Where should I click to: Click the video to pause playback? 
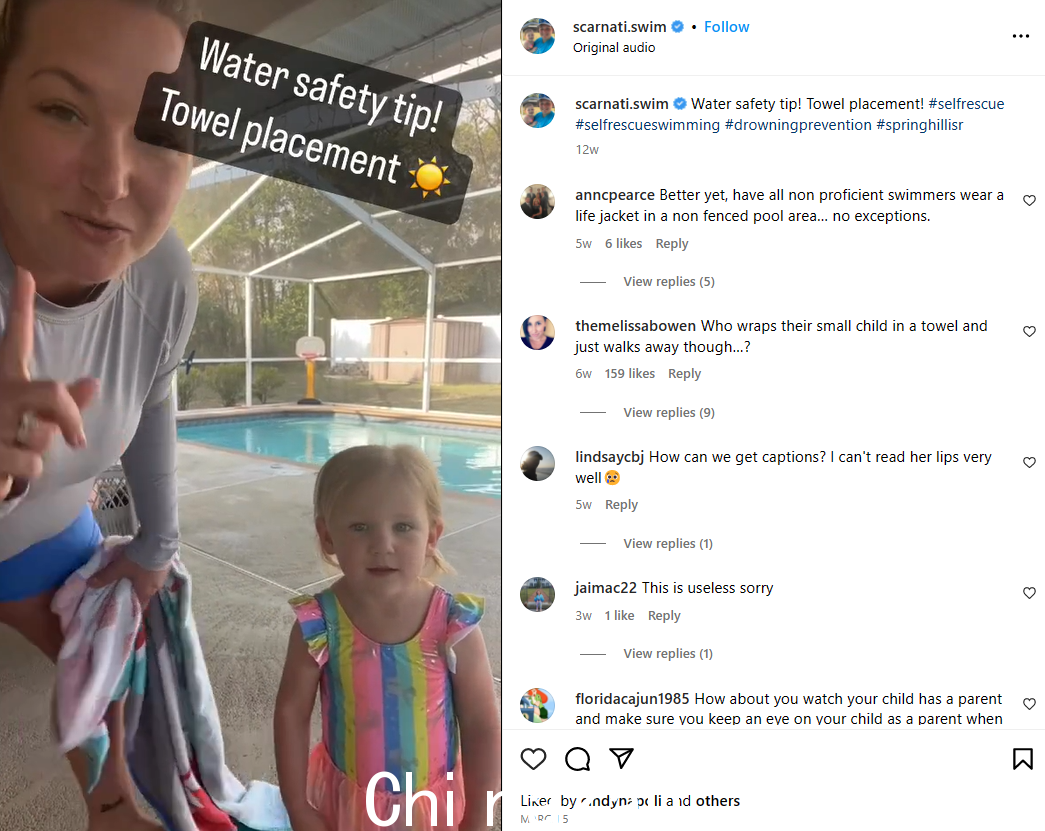(251, 415)
